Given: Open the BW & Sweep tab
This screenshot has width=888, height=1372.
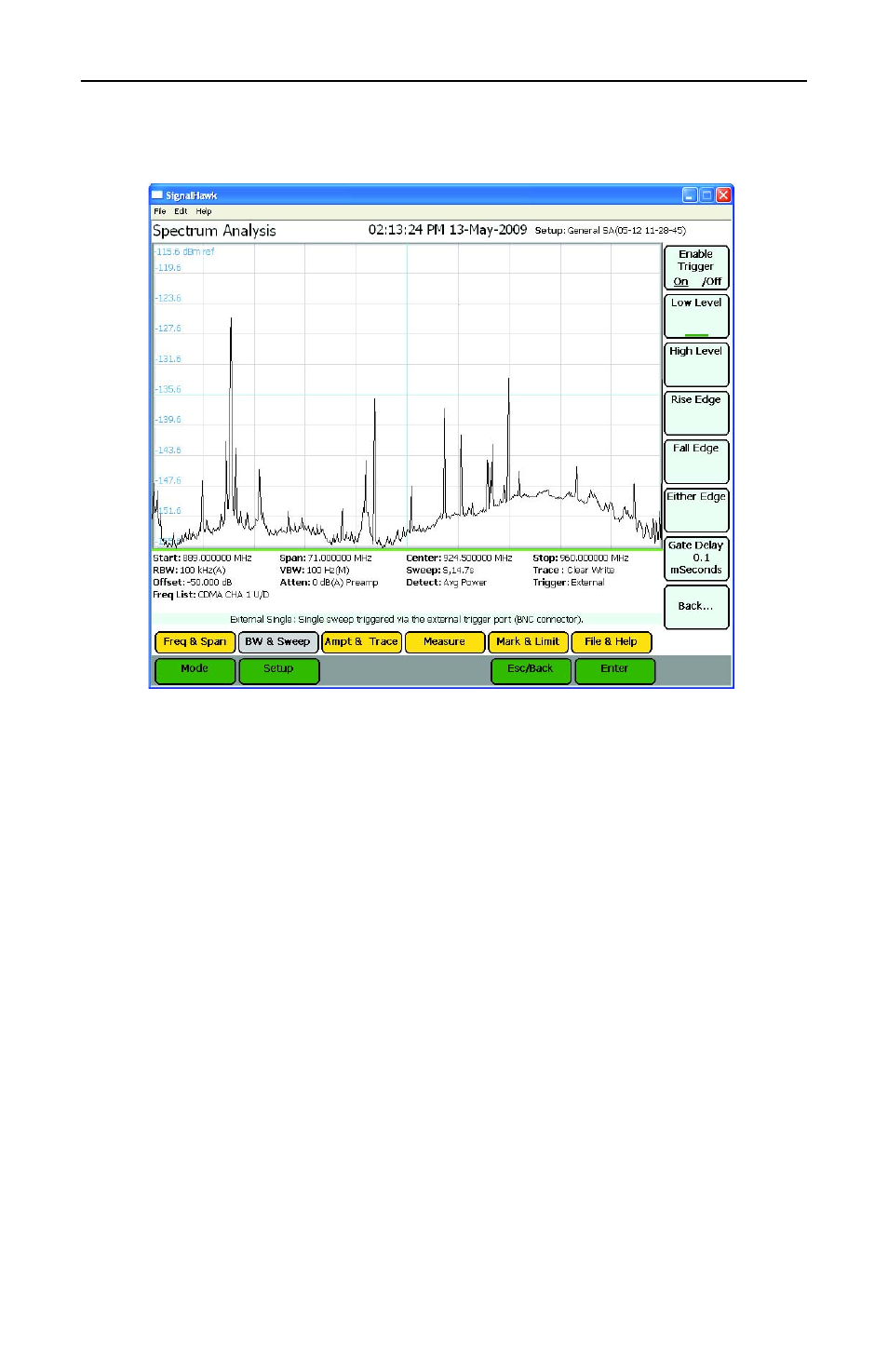Looking at the screenshot, I should click(277, 642).
